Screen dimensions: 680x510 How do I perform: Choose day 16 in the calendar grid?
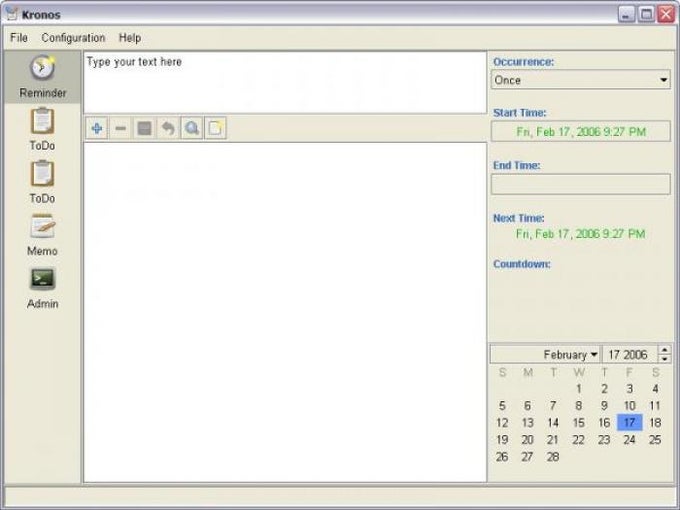pyautogui.click(x=604, y=422)
